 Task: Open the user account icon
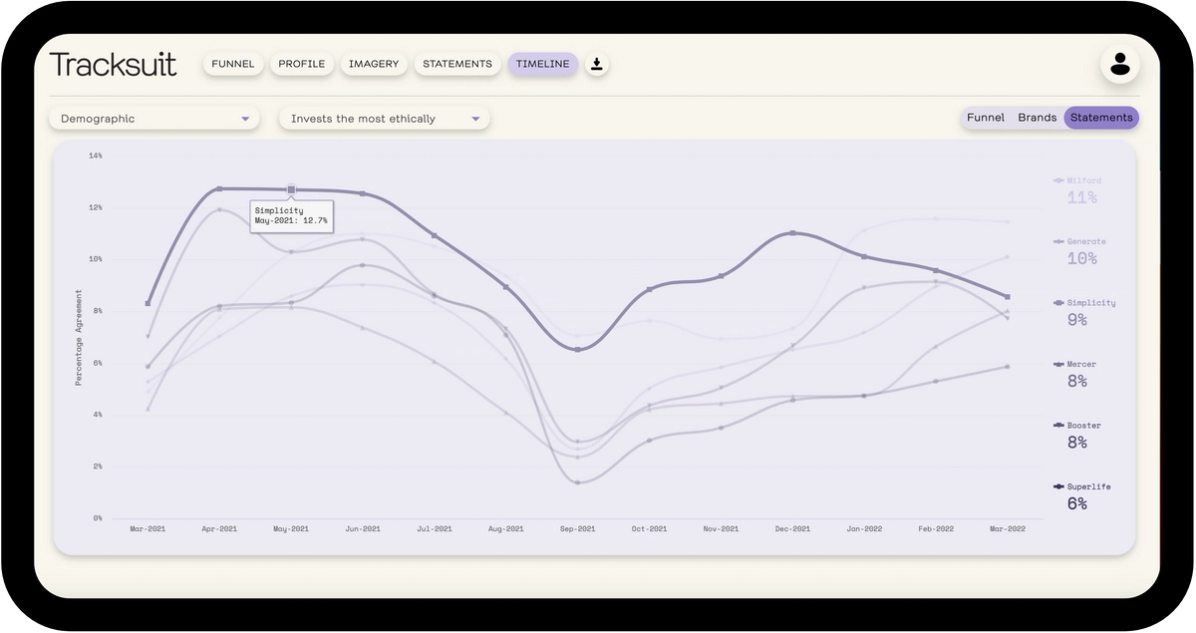(x=1119, y=63)
